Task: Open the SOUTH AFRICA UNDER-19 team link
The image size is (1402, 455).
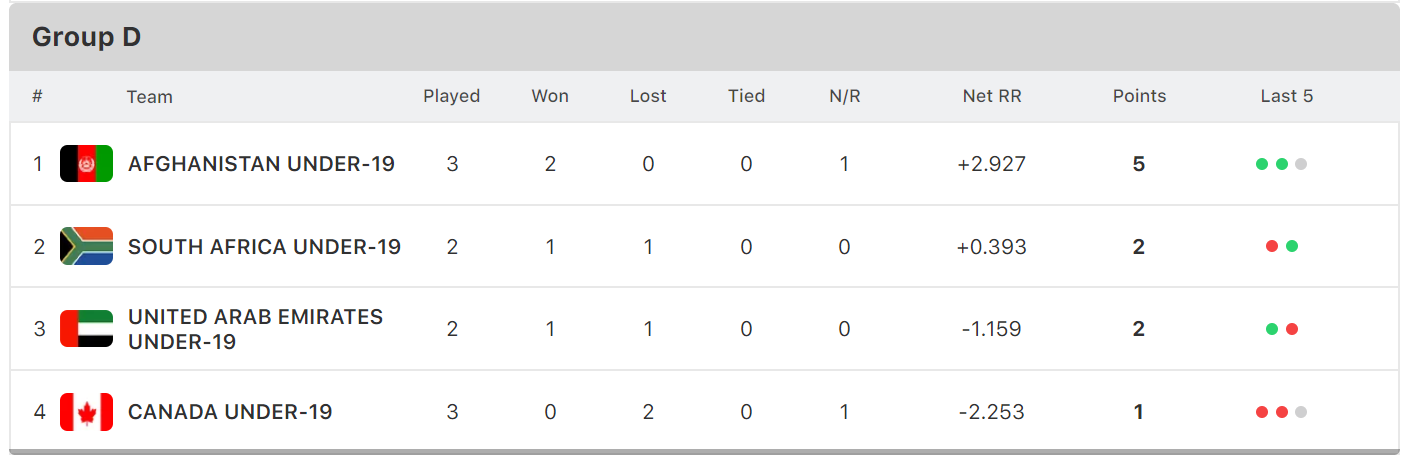Action: (x=264, y=247)
